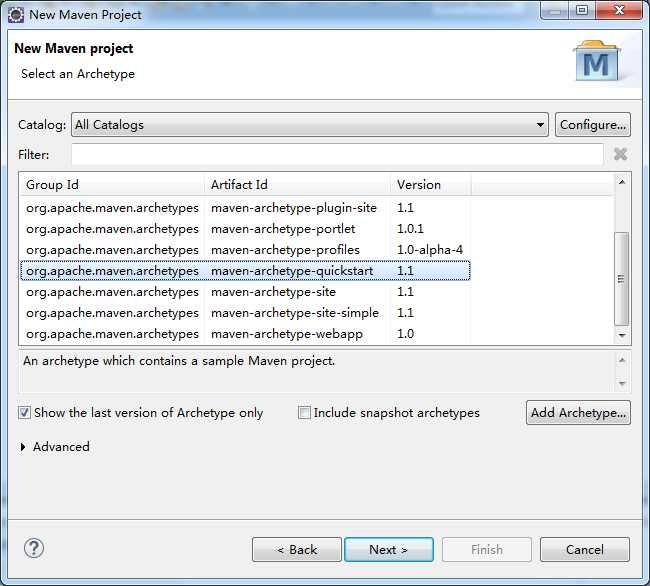Click version cell '1.0.1'
Viewport: 650px width, 586px height.
410,229
